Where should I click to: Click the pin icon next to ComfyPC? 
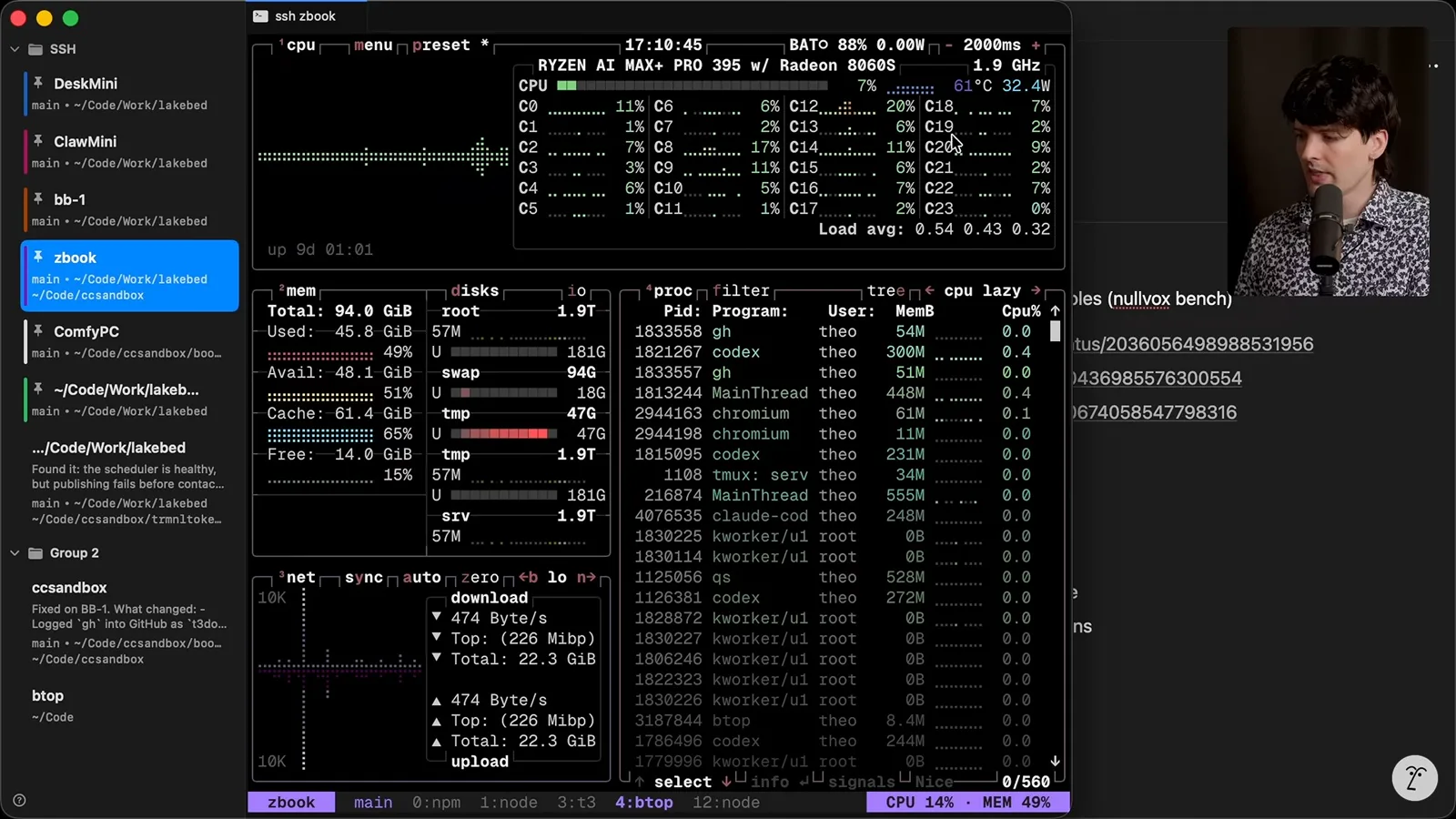tap(38, 331)
